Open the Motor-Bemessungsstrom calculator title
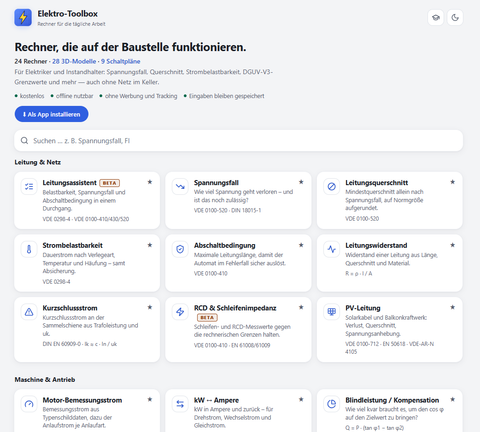Screen dimensions: 480x432 (82, 400)
